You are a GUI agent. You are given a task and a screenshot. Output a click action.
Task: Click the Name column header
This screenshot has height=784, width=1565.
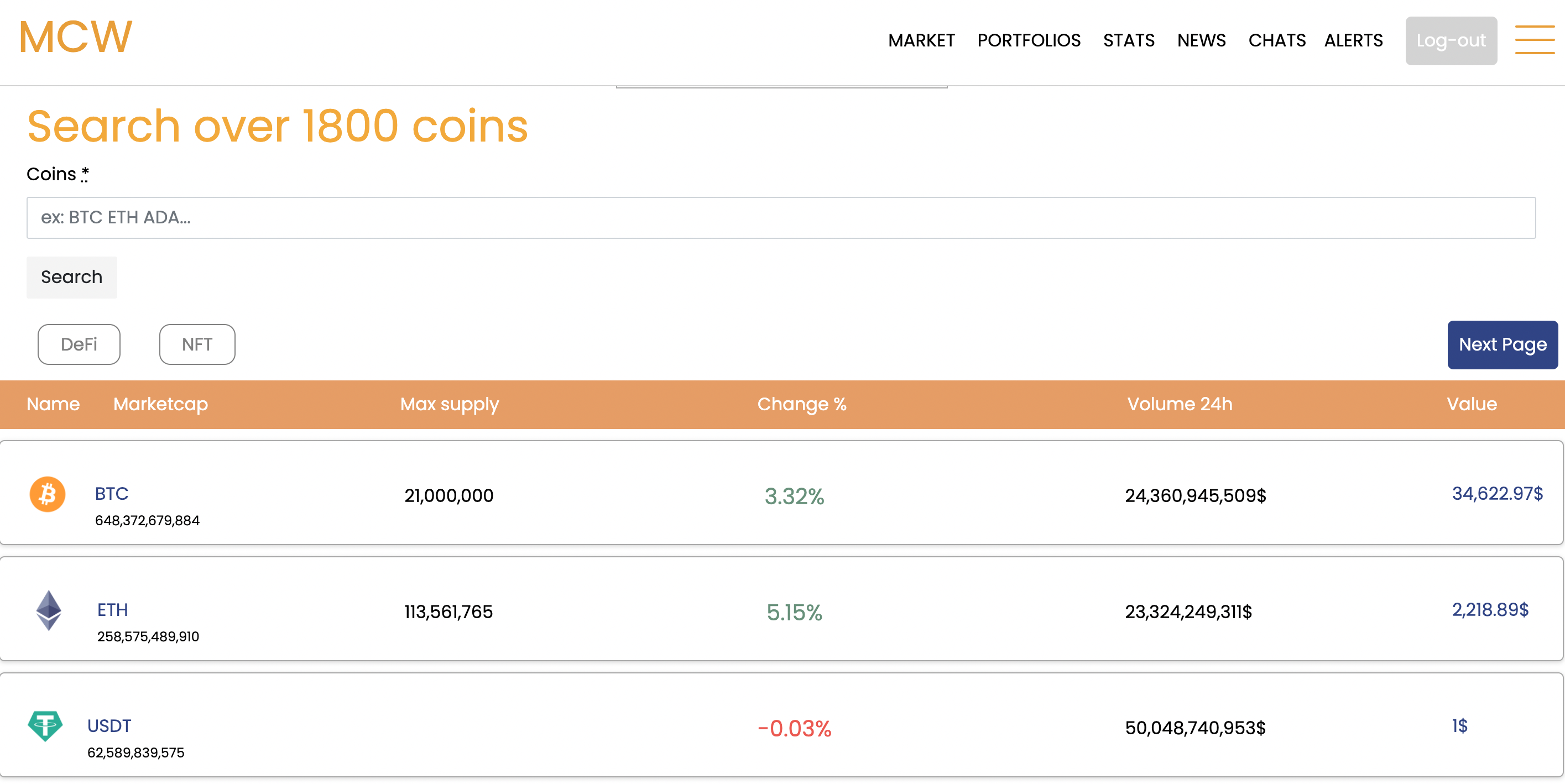(54, 404)
